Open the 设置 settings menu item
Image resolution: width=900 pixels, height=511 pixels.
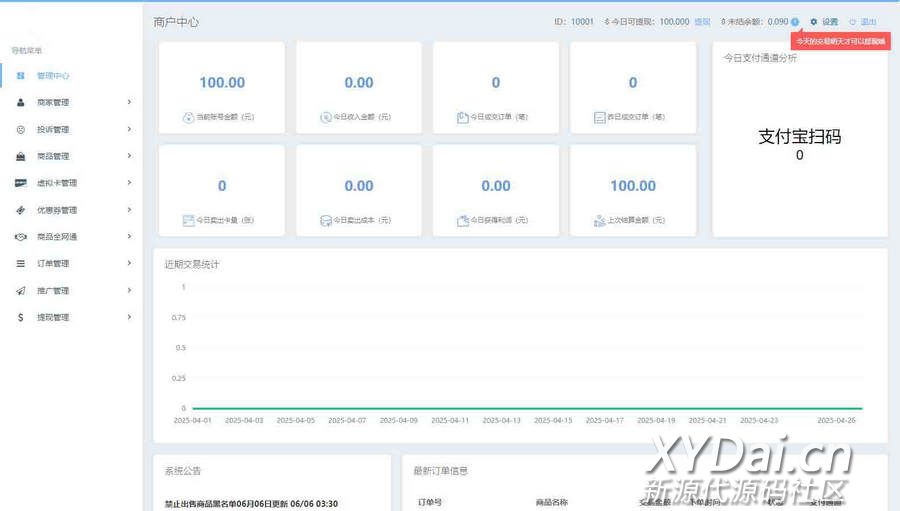point(825,21)
